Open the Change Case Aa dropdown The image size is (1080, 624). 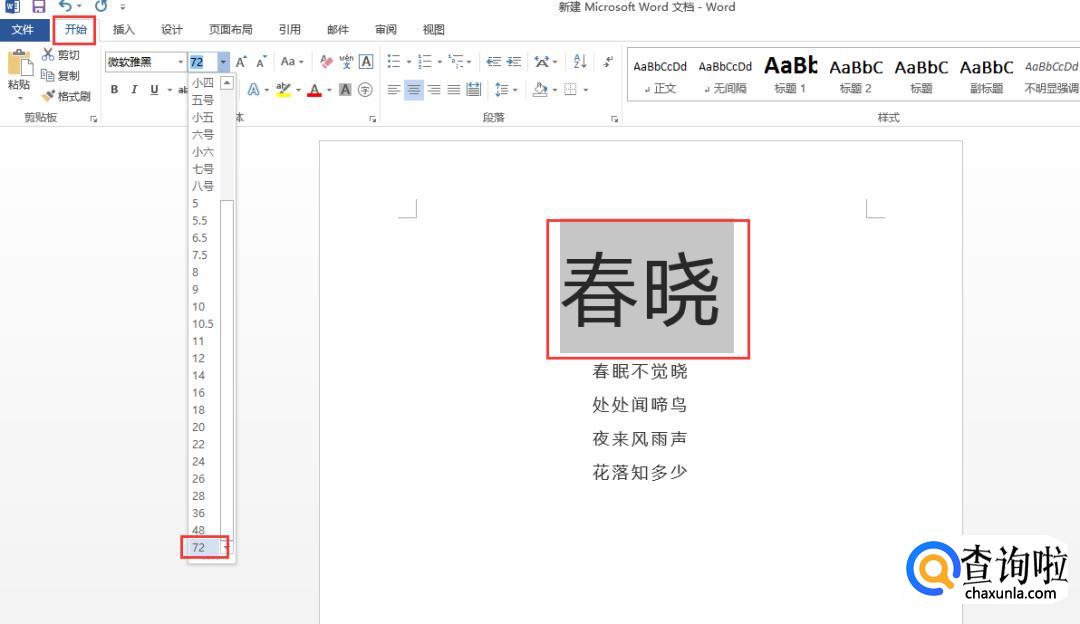tap(291, 62)
